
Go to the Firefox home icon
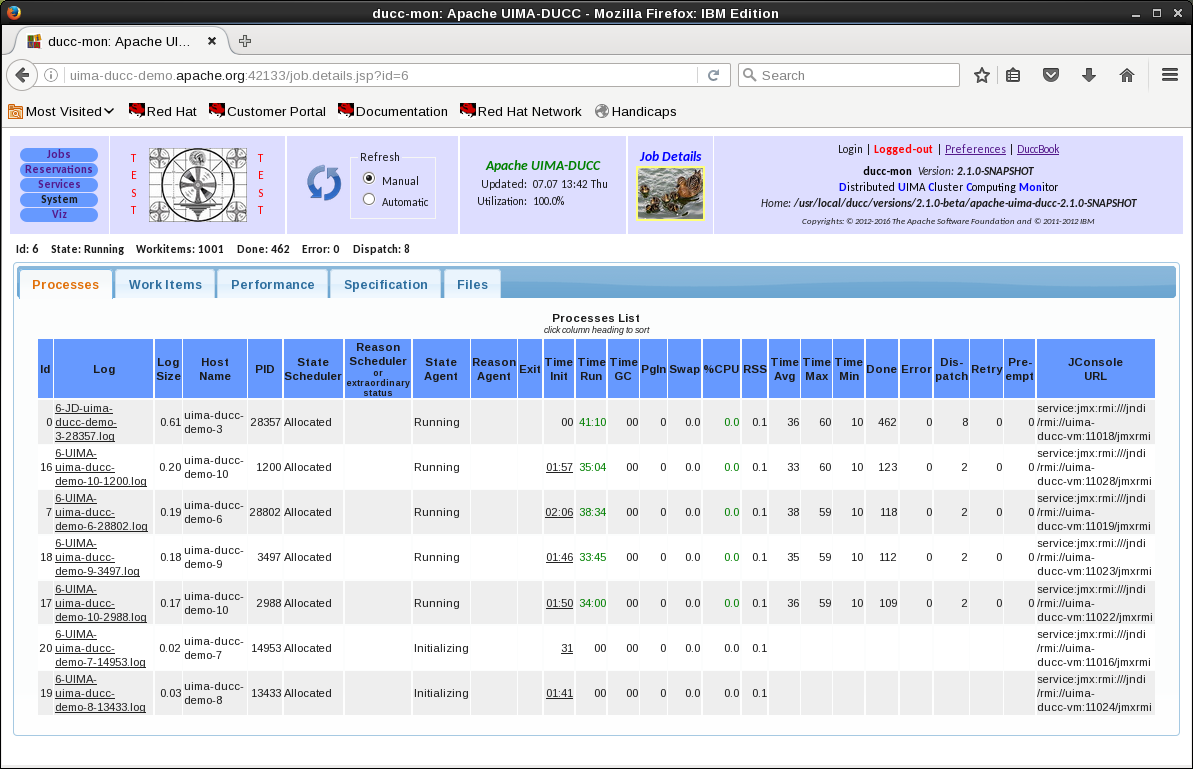tap(1126, 75)
